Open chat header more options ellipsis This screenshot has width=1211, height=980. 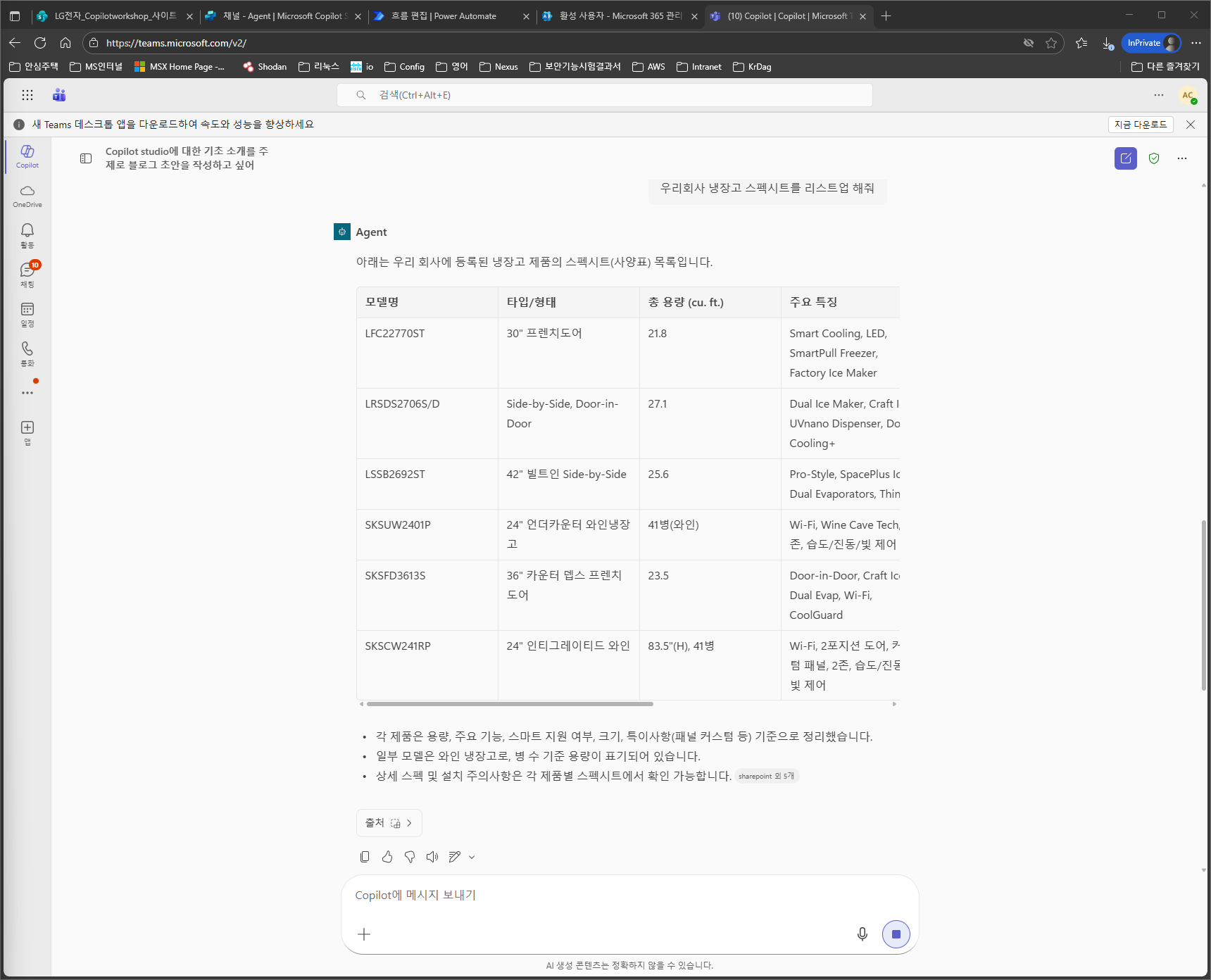(1182, 158)
